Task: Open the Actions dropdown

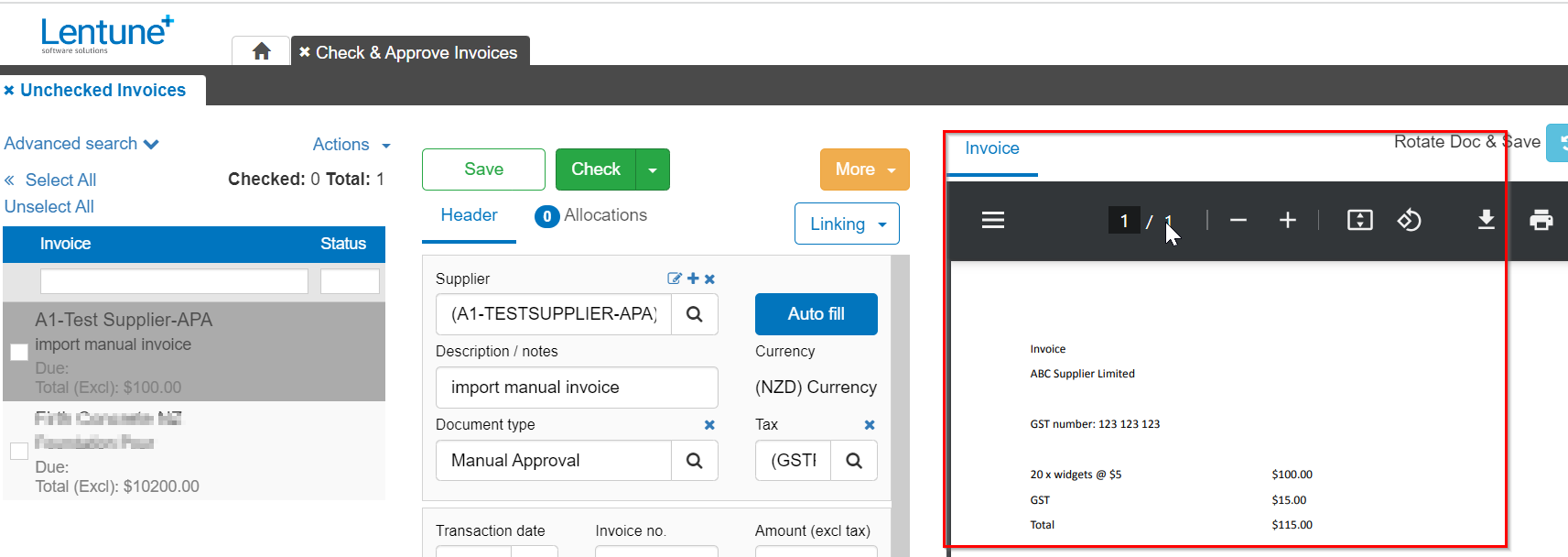Action: point(351,145)
